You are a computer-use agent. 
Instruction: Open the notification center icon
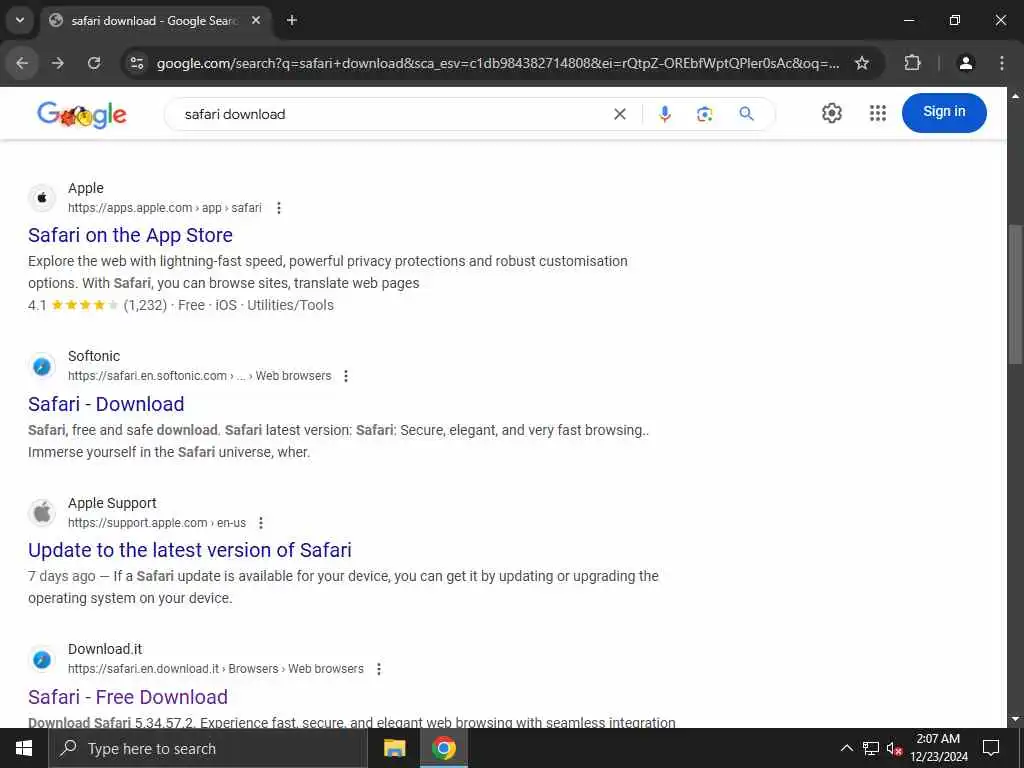click(991, 748)
